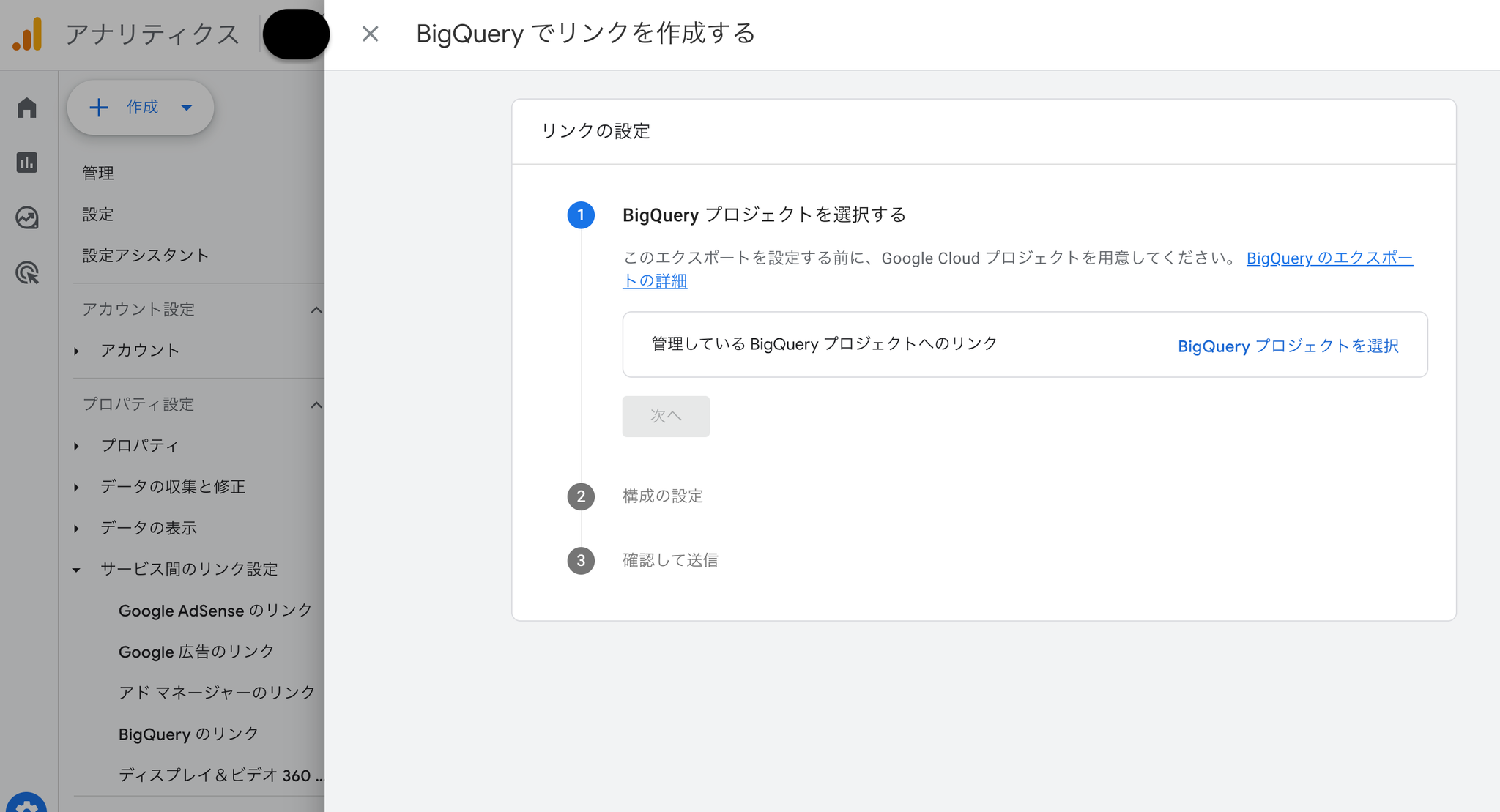1500x812 pixels.
Task: Expand the プロパティ tree arrow
Action: [76, 446]
